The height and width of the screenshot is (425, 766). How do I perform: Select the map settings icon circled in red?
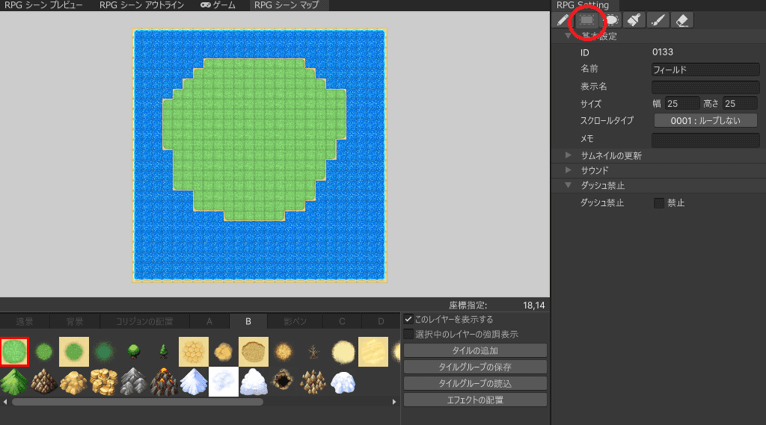tap(588, 20)
